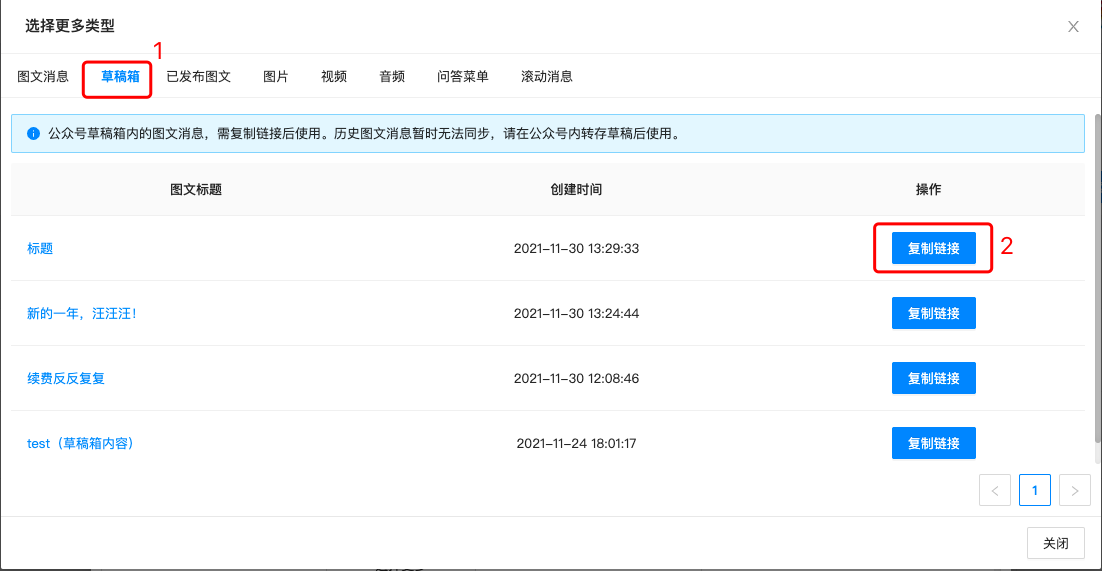Switch to 图文消息 tab
1102x571 pixels.
43,76
